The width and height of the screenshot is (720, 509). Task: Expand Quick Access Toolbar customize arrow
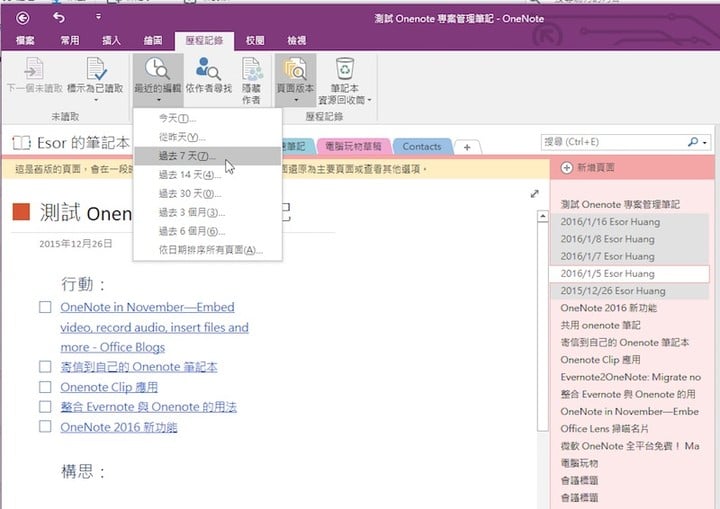[98, 17]
